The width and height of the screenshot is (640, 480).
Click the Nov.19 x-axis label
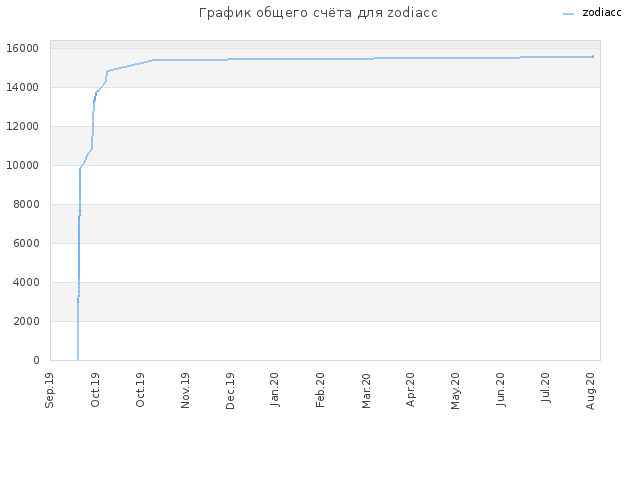tap(185, 391)
